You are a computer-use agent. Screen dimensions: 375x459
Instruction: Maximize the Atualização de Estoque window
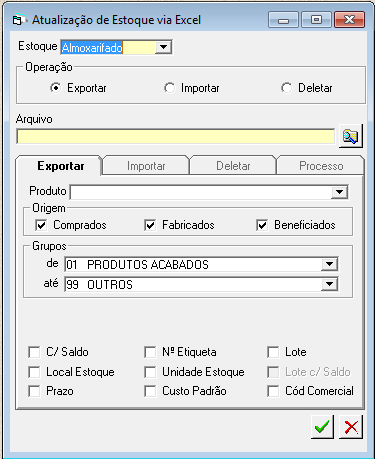316,20
